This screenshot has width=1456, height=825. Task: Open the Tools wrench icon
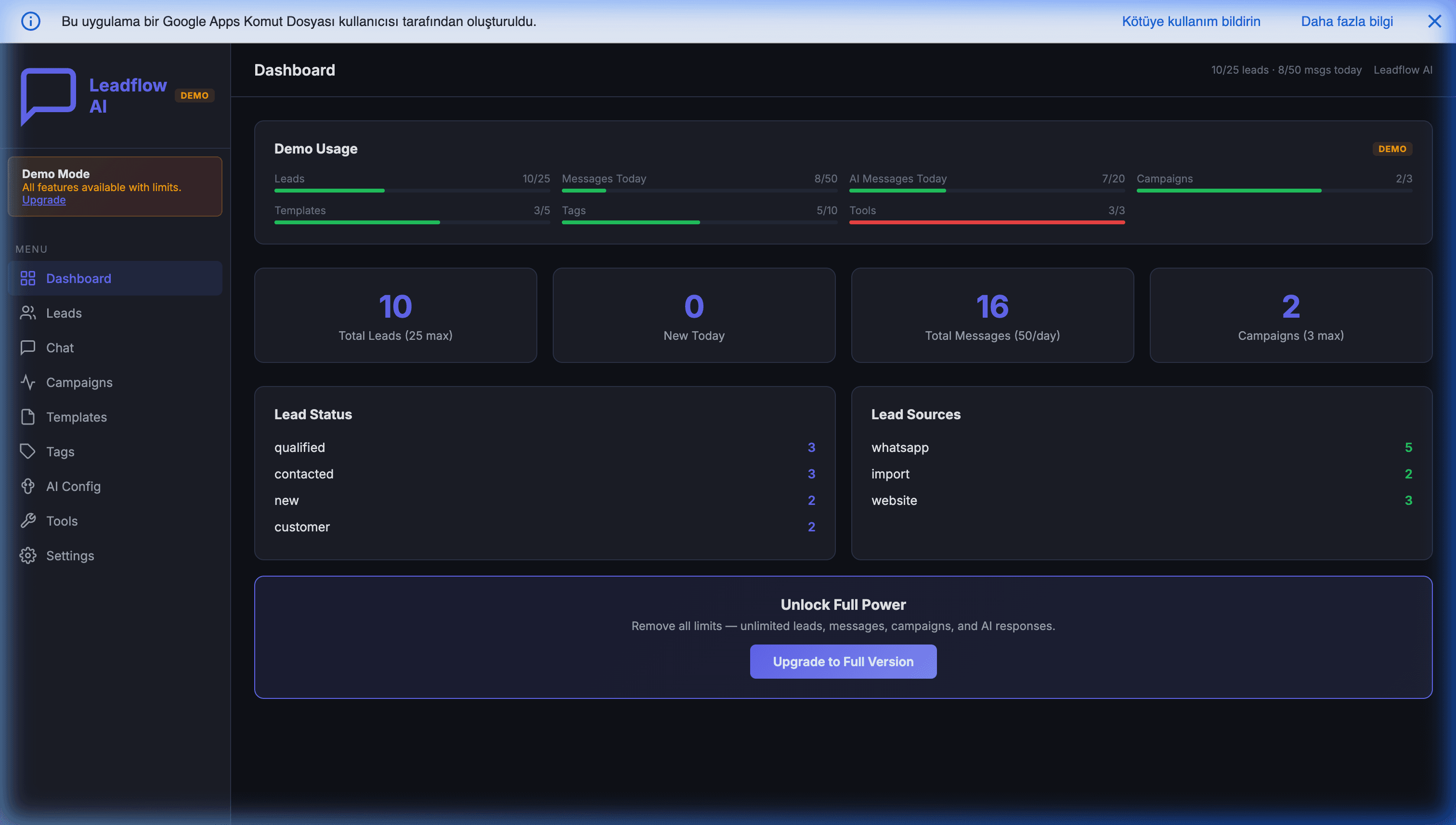[28, 521]
